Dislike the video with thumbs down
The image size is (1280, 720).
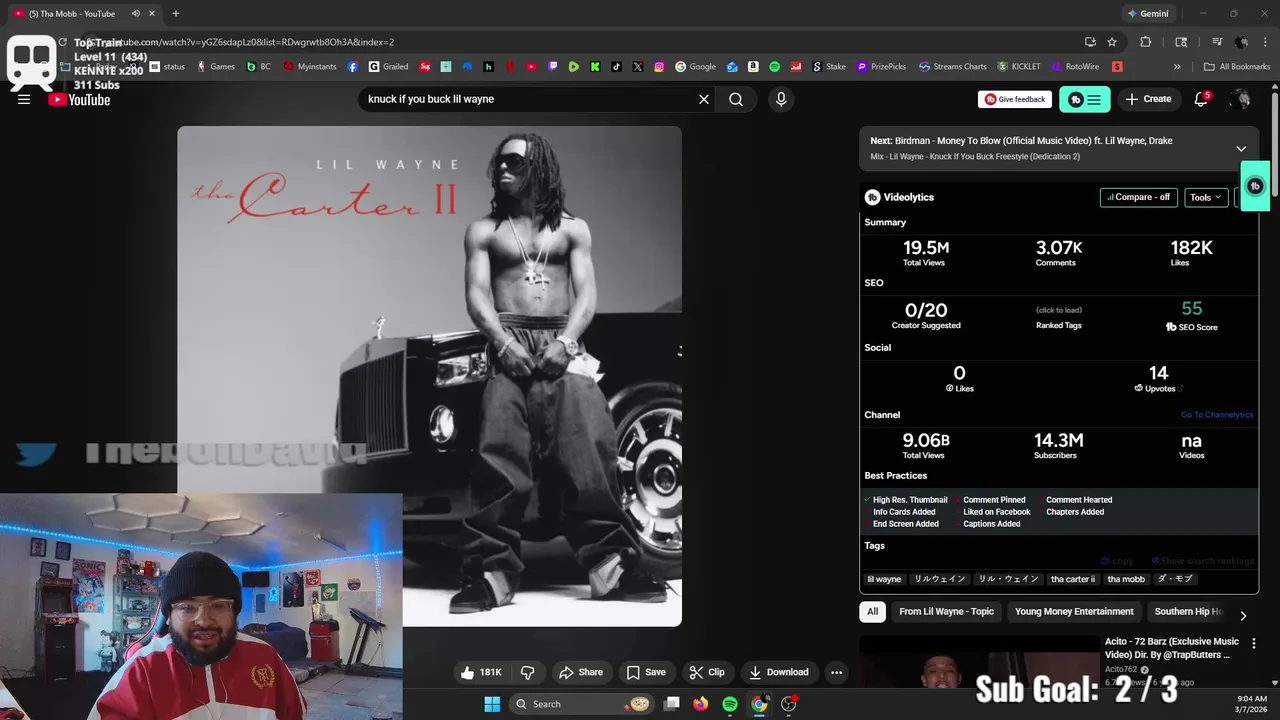(x=528, y=672)
